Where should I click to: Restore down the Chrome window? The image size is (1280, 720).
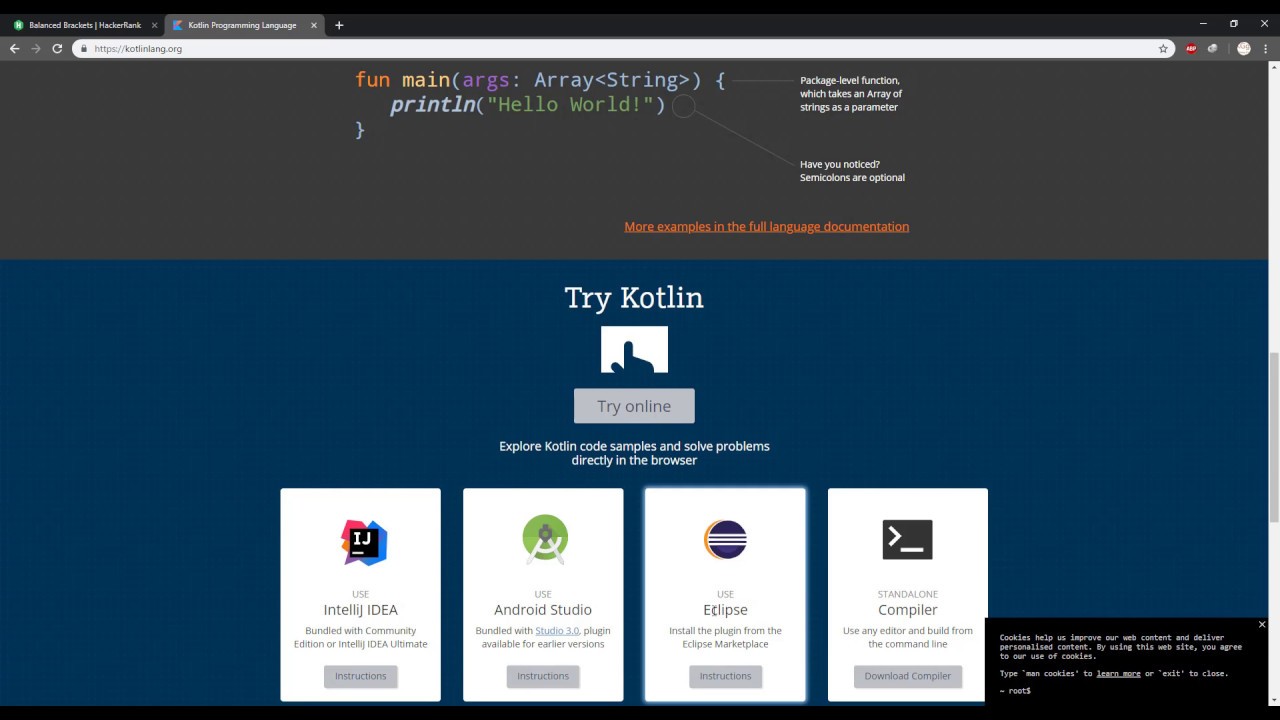(x=1234, y=23)
